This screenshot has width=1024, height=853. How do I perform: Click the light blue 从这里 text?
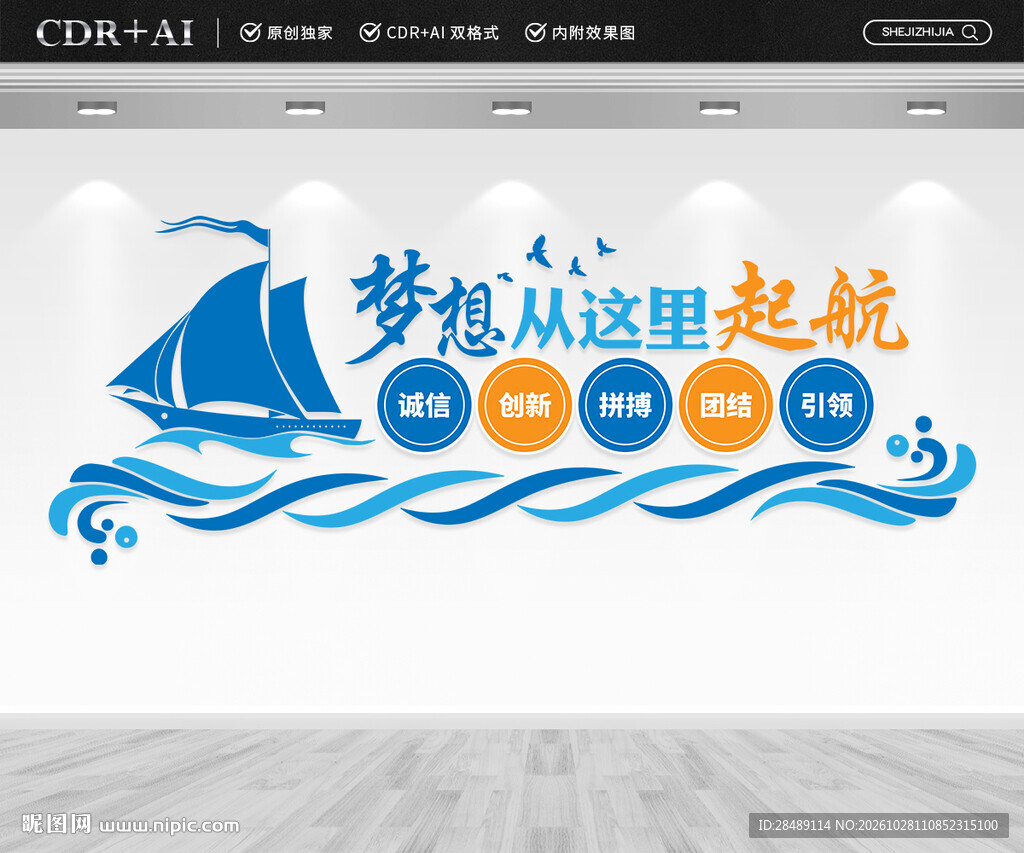(x=610, y=318)
